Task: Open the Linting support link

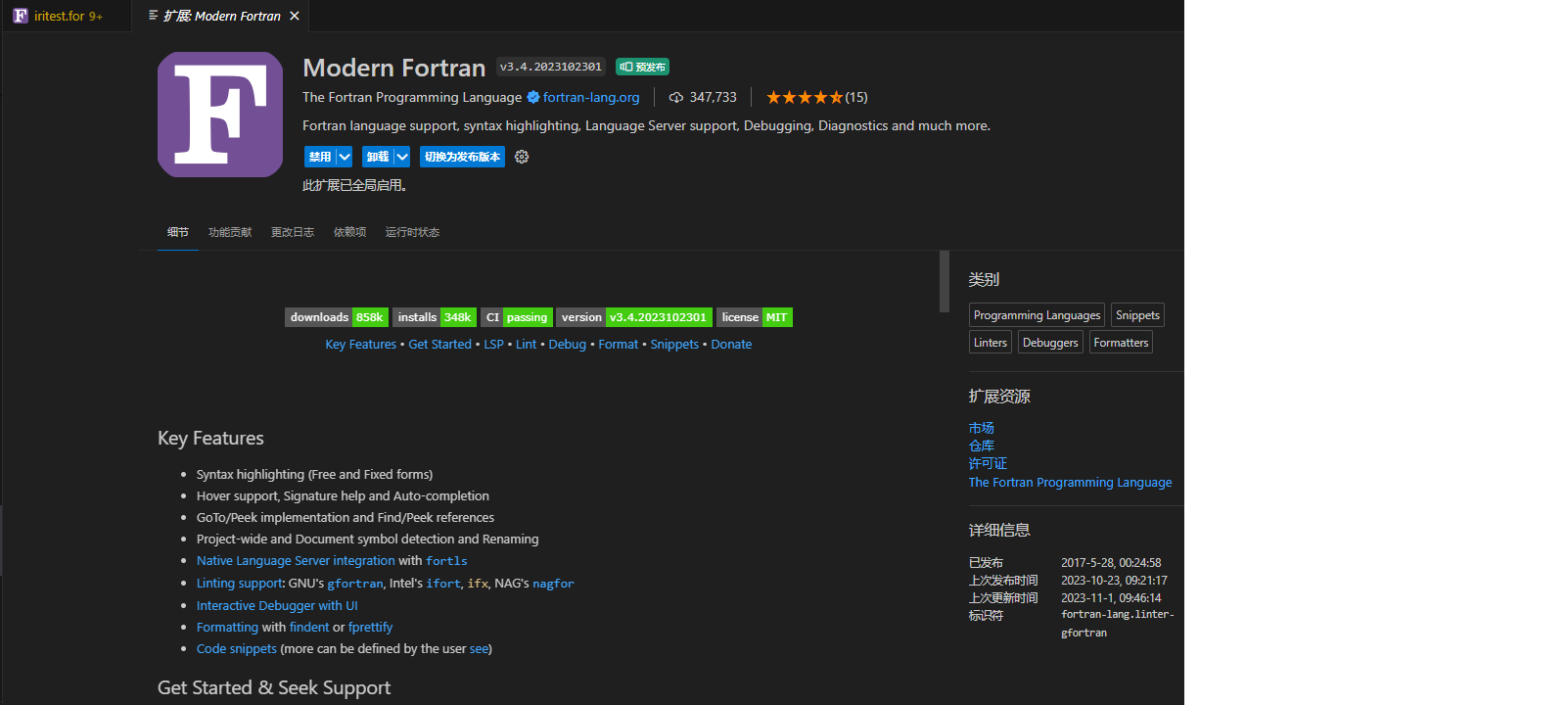Action: click(x=240, y=584)
